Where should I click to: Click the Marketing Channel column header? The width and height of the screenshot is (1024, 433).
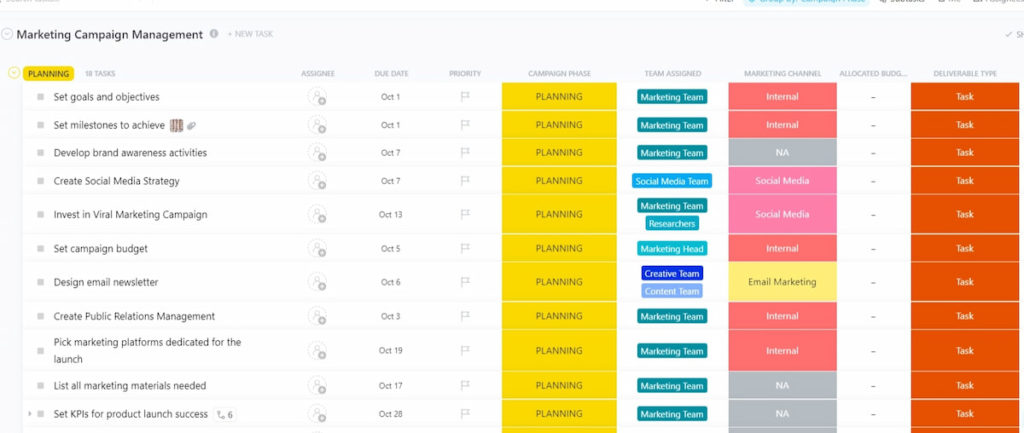pos(782,74)
